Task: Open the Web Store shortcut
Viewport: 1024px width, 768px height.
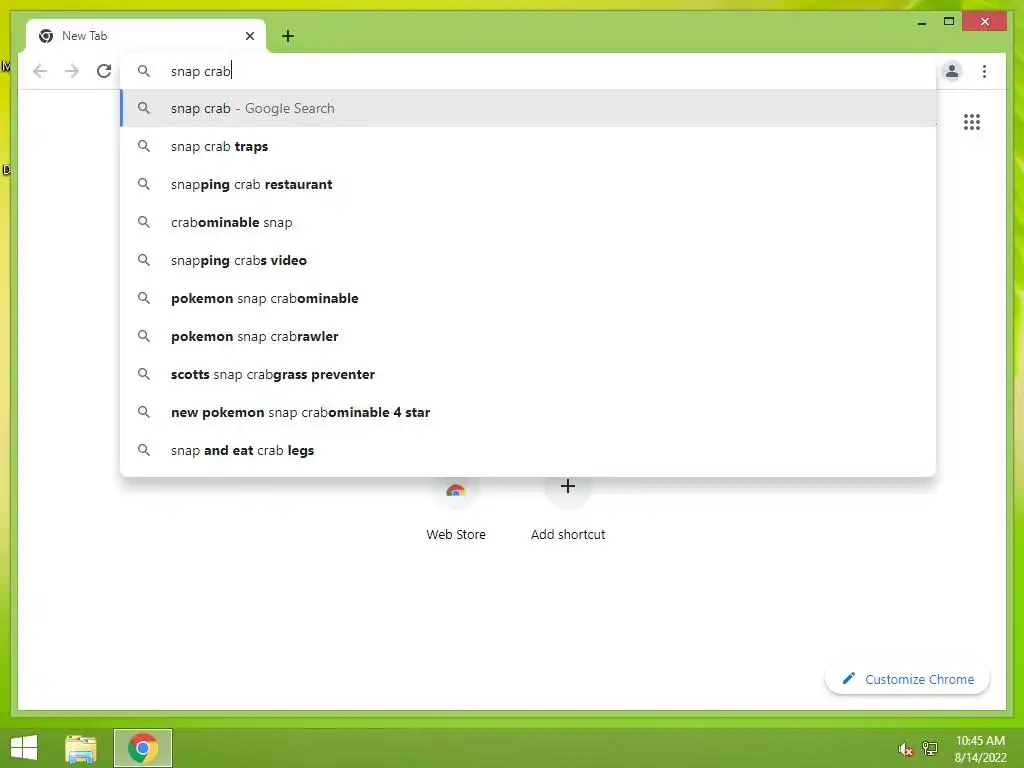Action: click(x=456, y=509)
